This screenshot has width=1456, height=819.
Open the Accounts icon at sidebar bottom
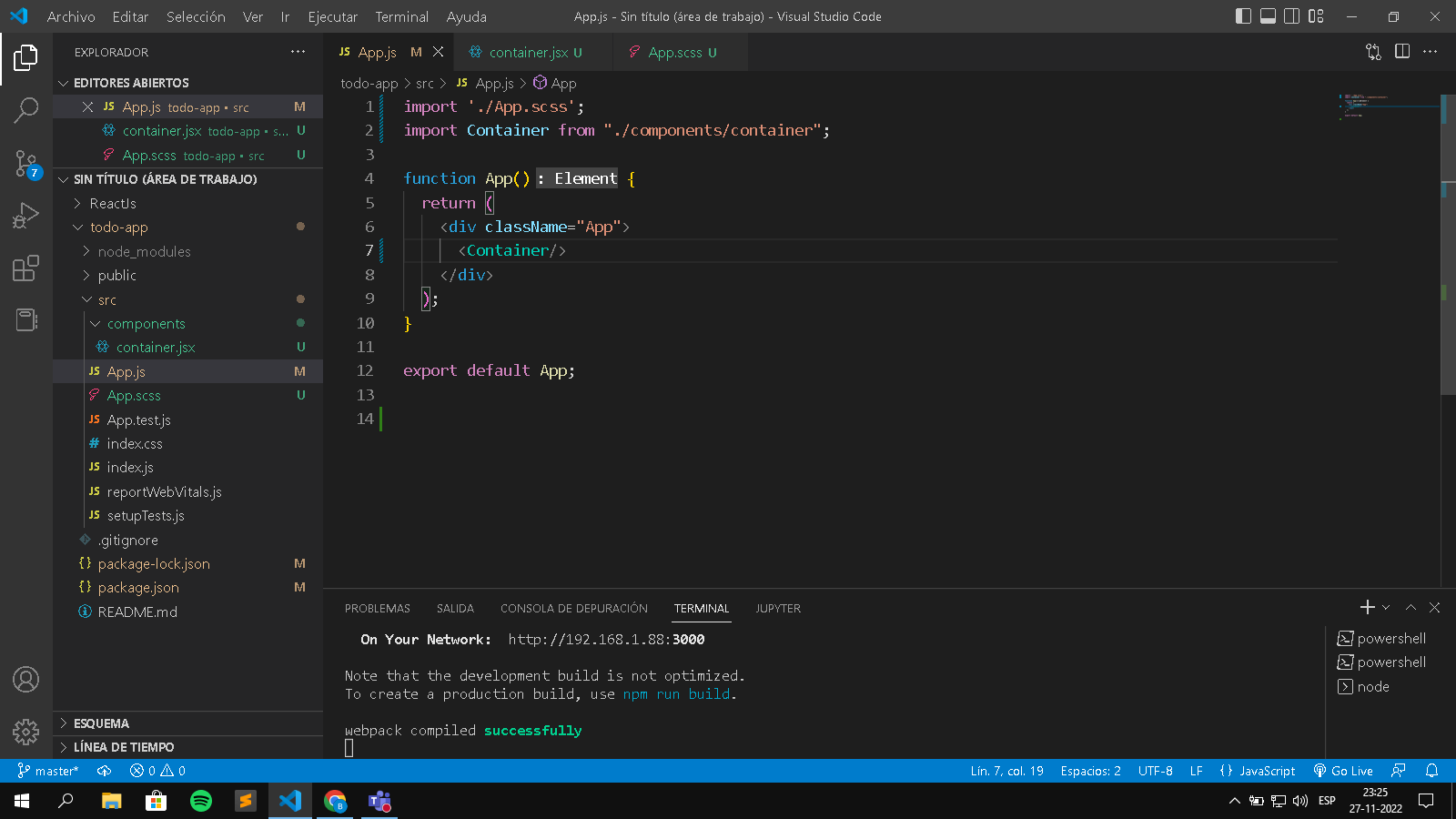coord(25,679)
